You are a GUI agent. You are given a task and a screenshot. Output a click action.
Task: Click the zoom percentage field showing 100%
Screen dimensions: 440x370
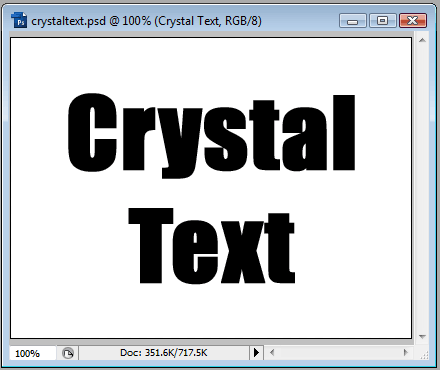pyautogui.click(x=32, y=353)
